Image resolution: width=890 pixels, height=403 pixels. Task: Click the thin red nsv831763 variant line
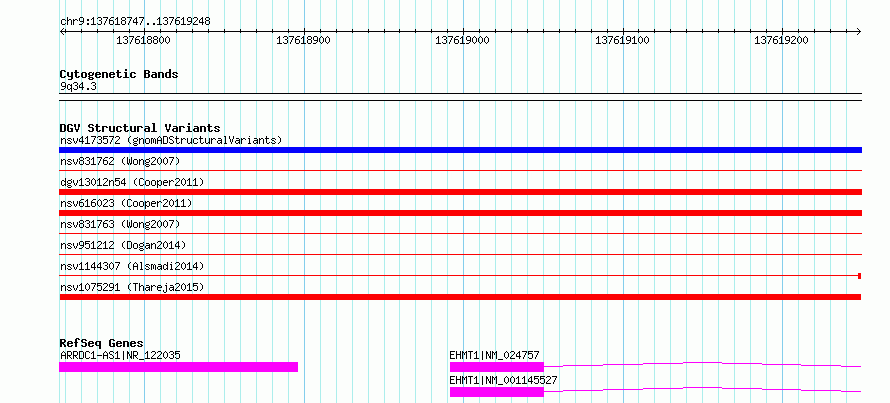pyautogui.click(x=460, y=233)
